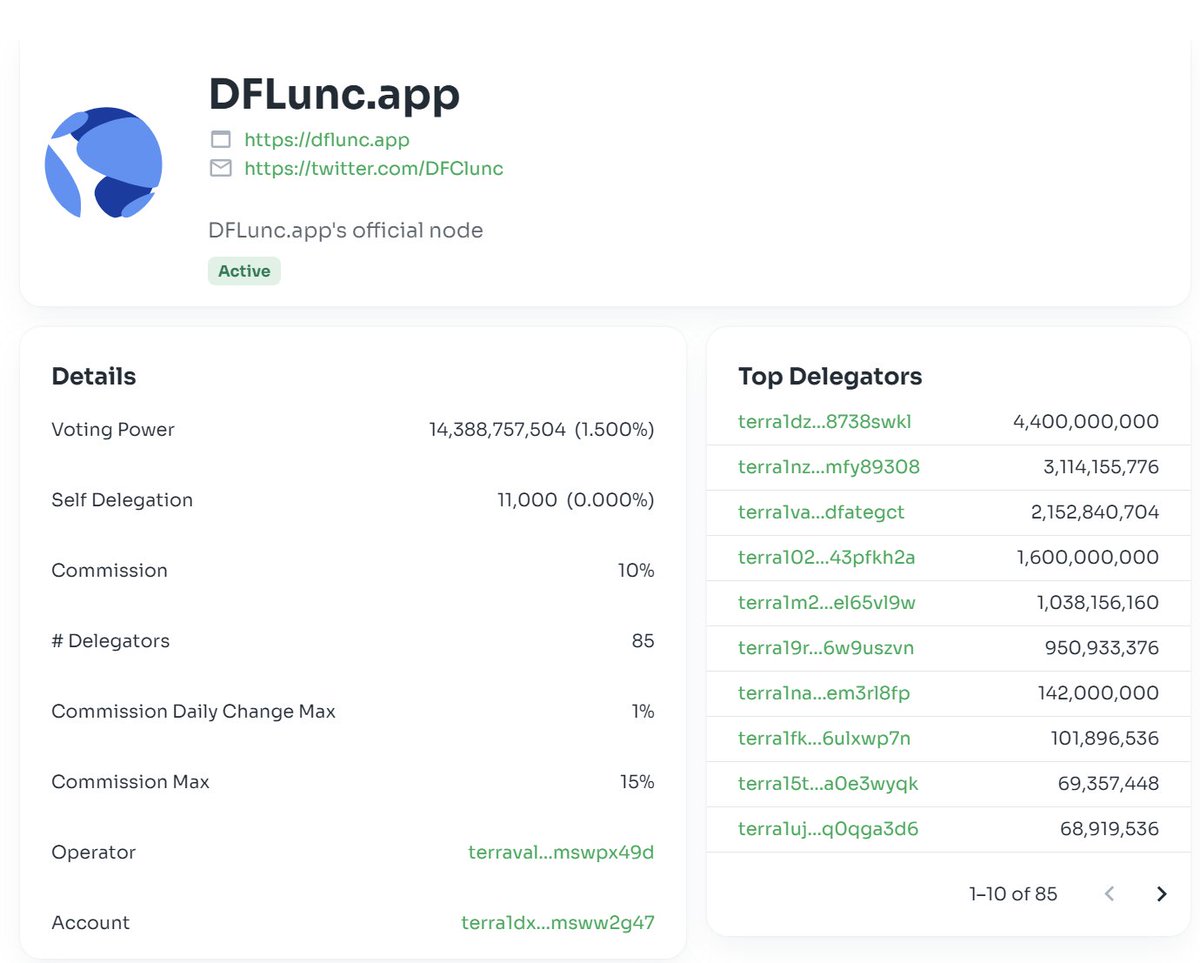The height and width of the screenshot is (963, 1200).
Task: Click the Top Delegators heading
Action: pos(830,376)
